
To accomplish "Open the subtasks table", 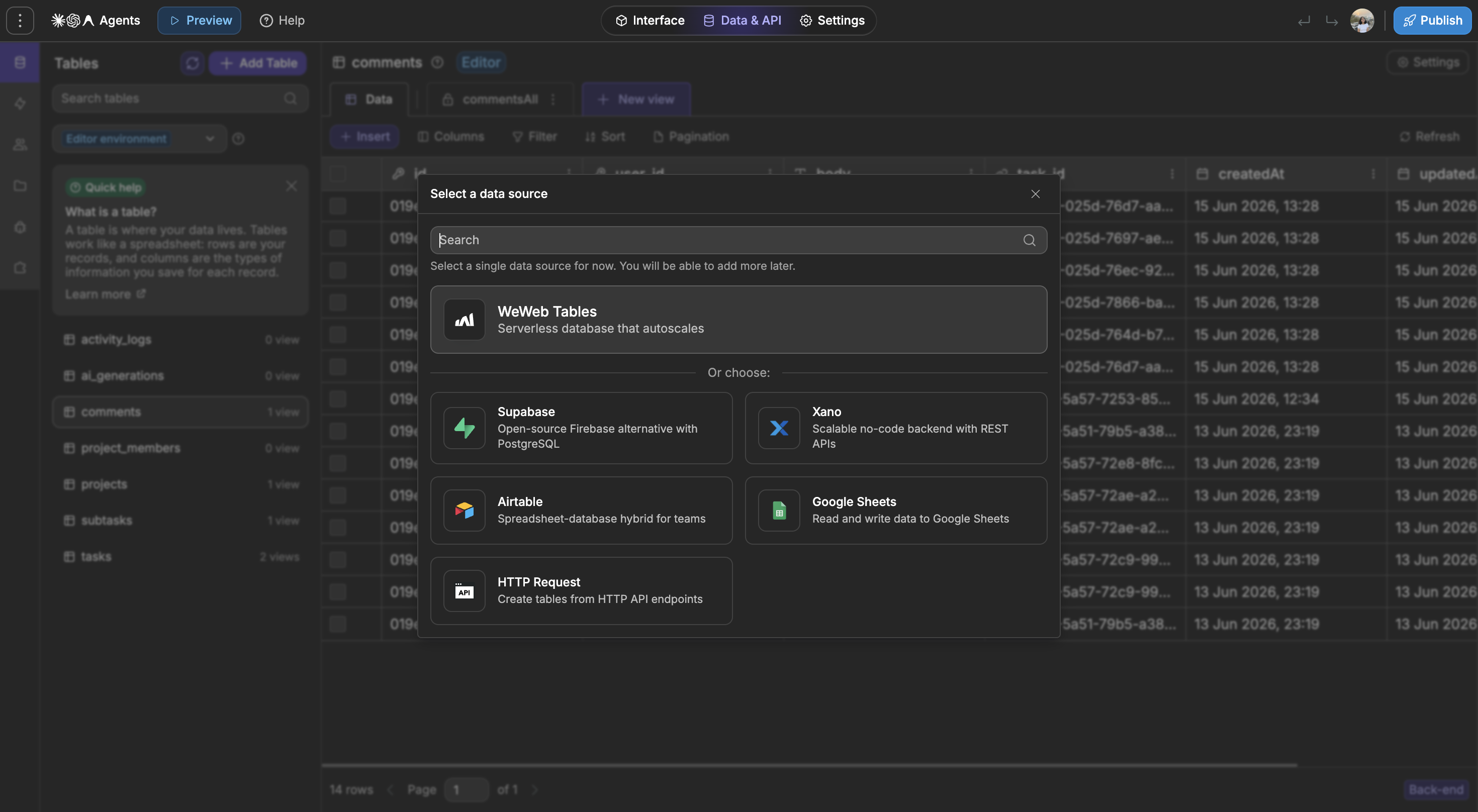I will point(180,520).
